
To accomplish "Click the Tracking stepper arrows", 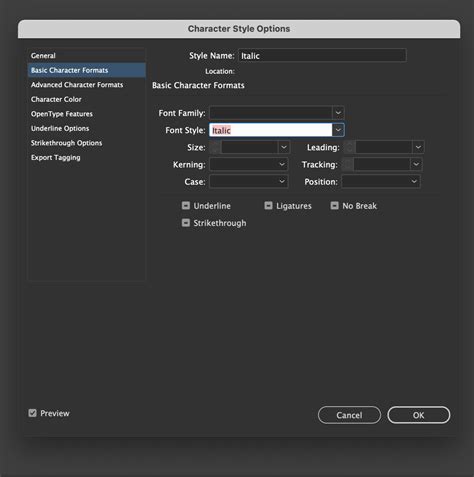I will click(347, 164).
